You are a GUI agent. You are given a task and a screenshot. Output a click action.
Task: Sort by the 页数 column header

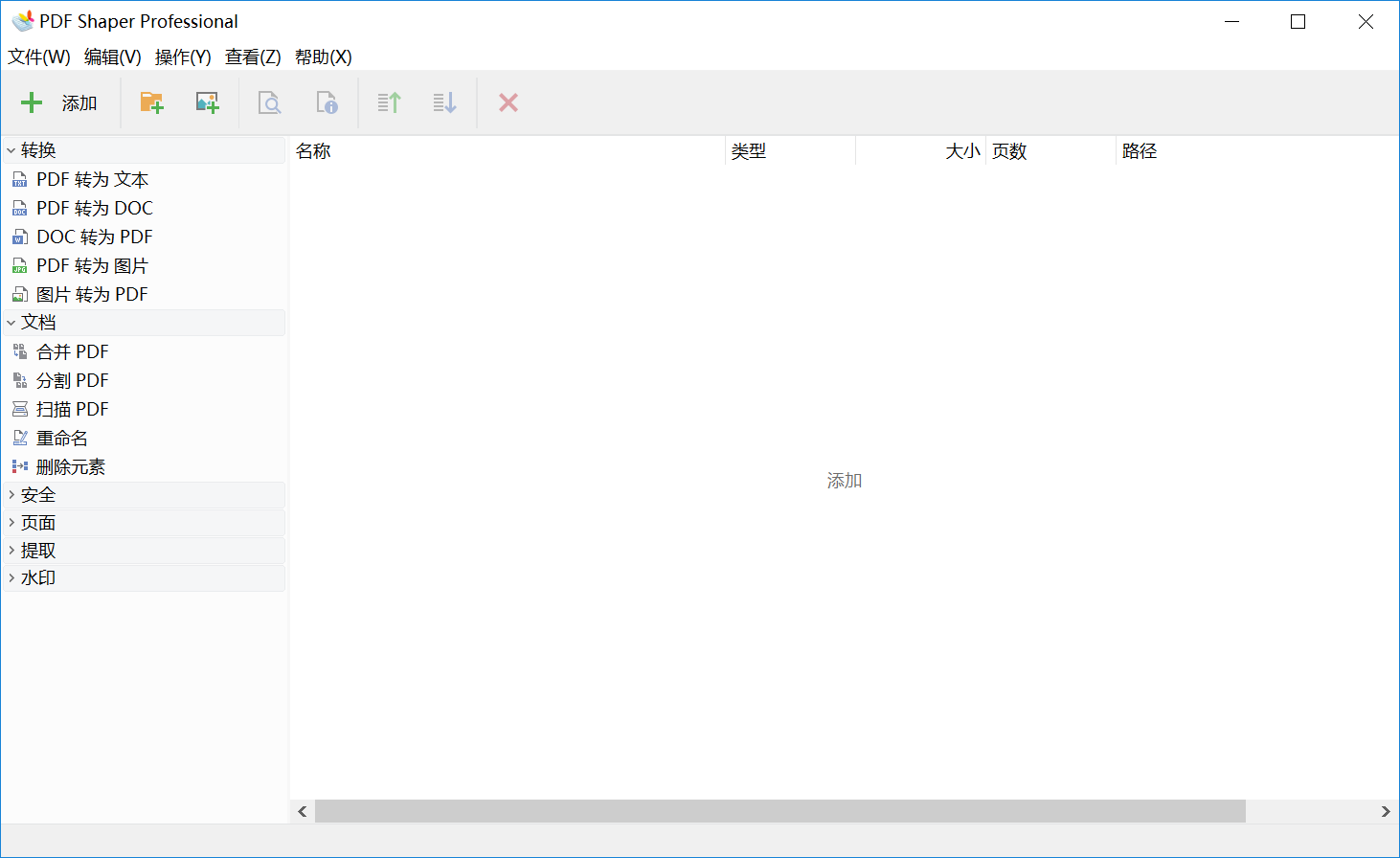coord(1050,151)
